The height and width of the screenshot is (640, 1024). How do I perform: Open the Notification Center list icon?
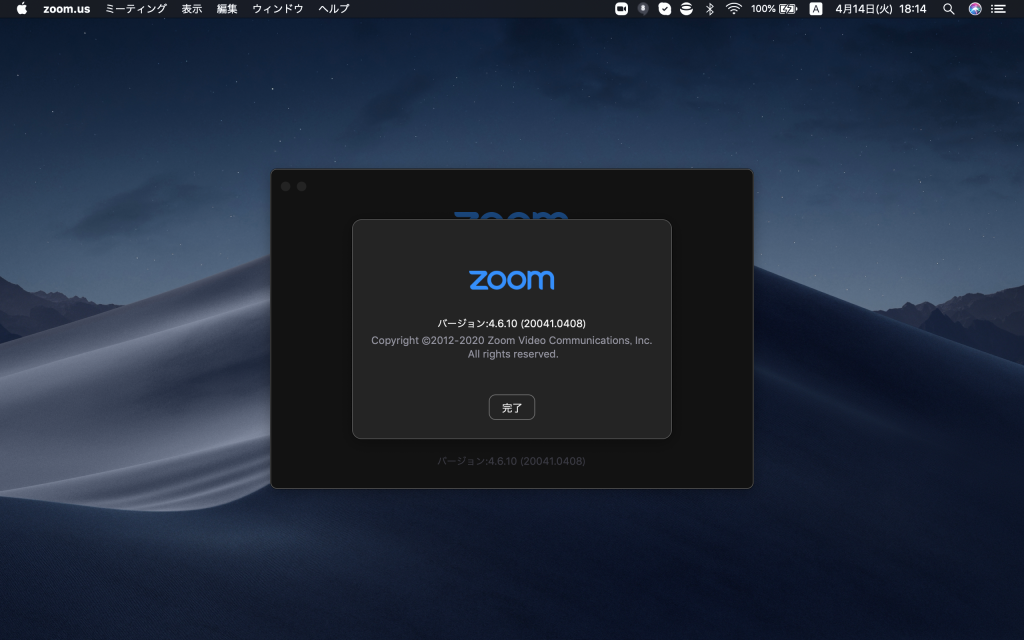click(x=998, y=8)
